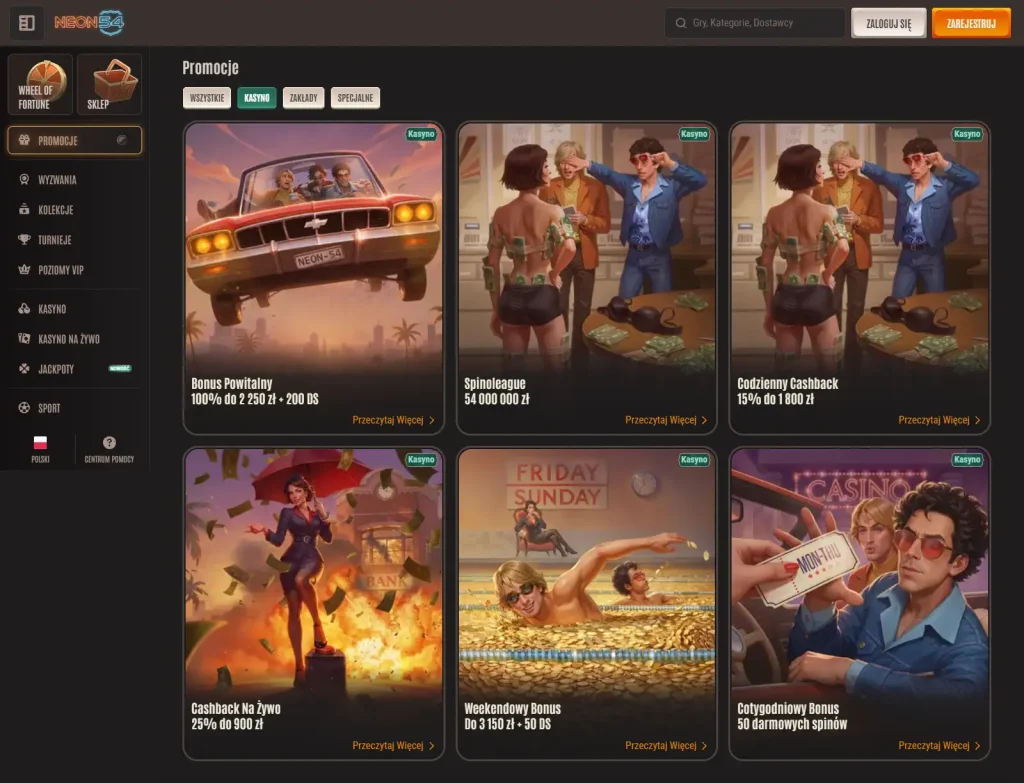The height and width of the screenshot is (783, 1024).
Task: Open the Promocje sidebar menu item
Action: tap(74, 140)
